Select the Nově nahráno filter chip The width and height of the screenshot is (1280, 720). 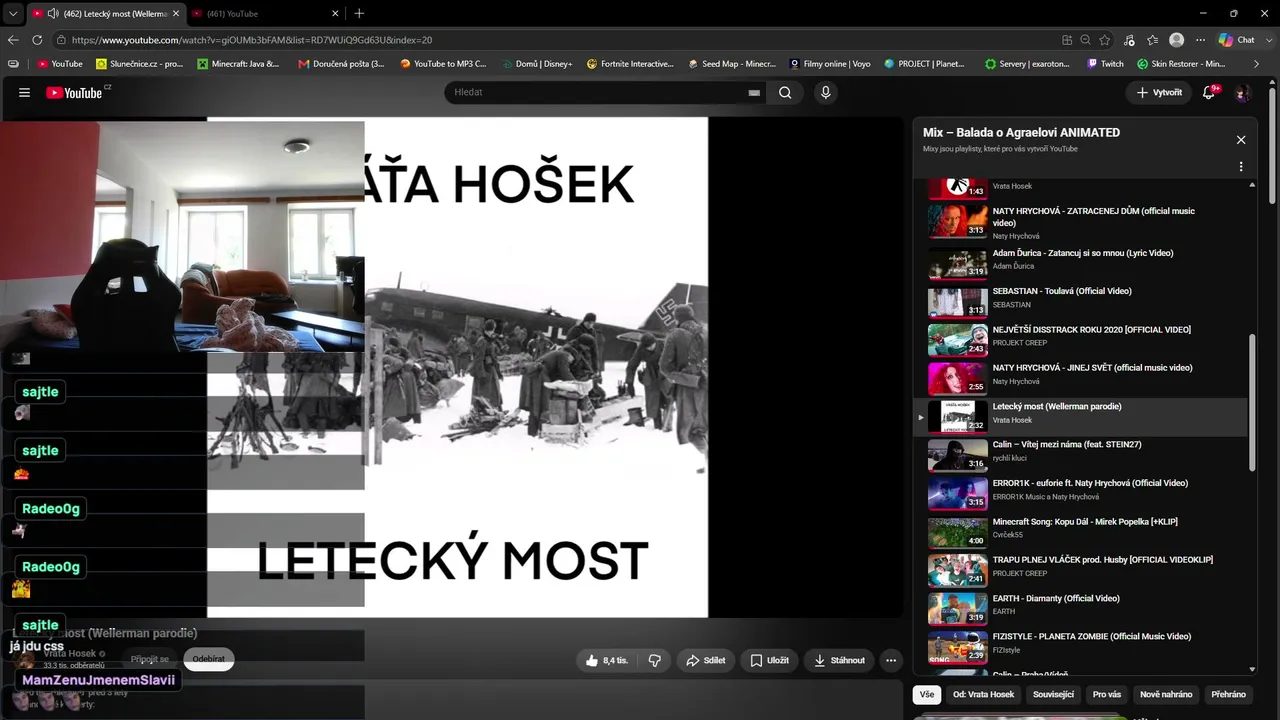tap(1166, 694)
